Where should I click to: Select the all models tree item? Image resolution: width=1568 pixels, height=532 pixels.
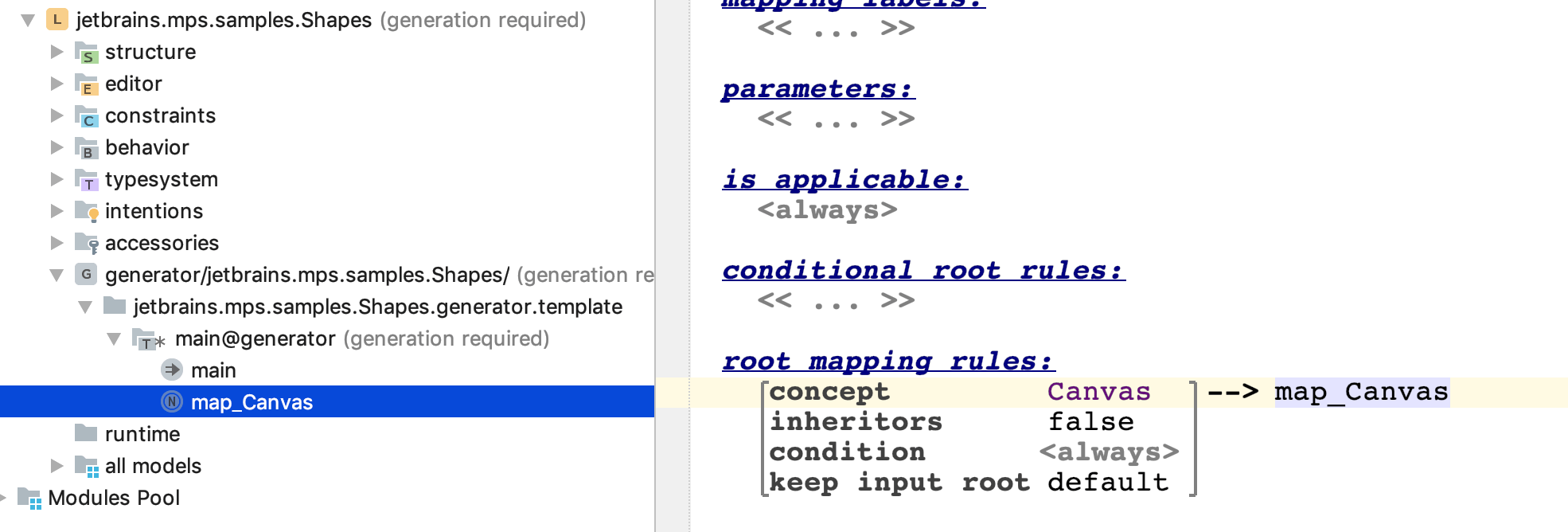click(x=153, y=466)
